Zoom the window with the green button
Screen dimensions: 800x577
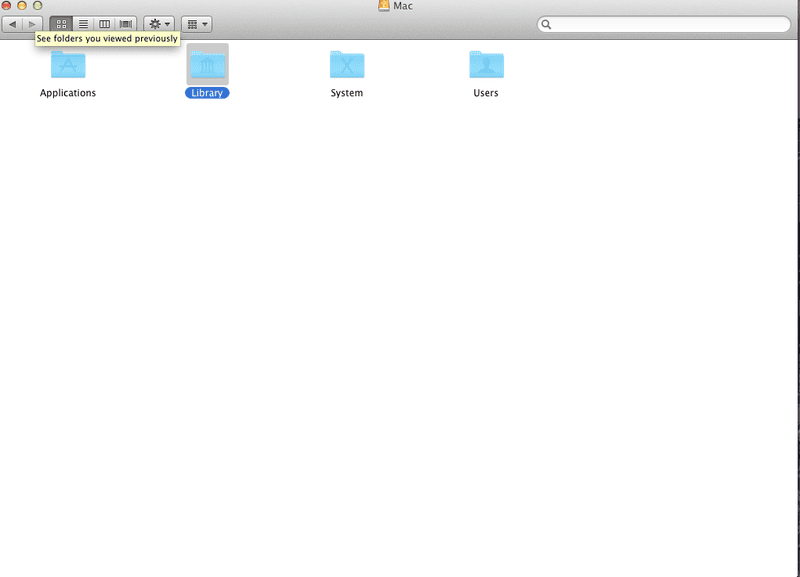[38, 5]
